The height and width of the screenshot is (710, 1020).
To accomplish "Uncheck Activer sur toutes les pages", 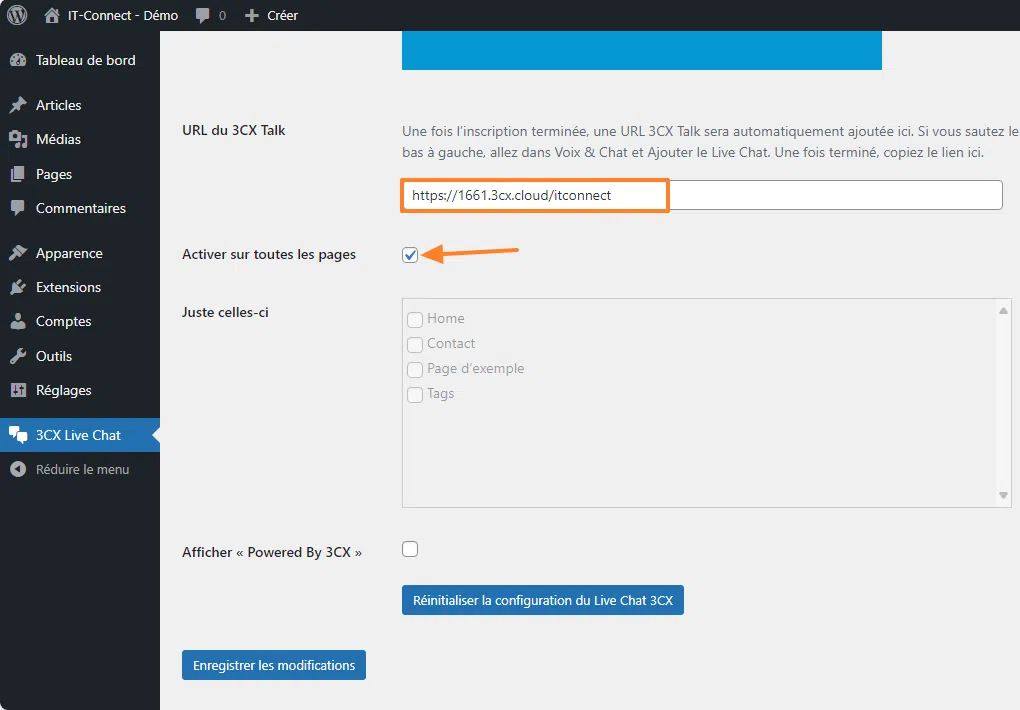I will click(x=410, y=255).
